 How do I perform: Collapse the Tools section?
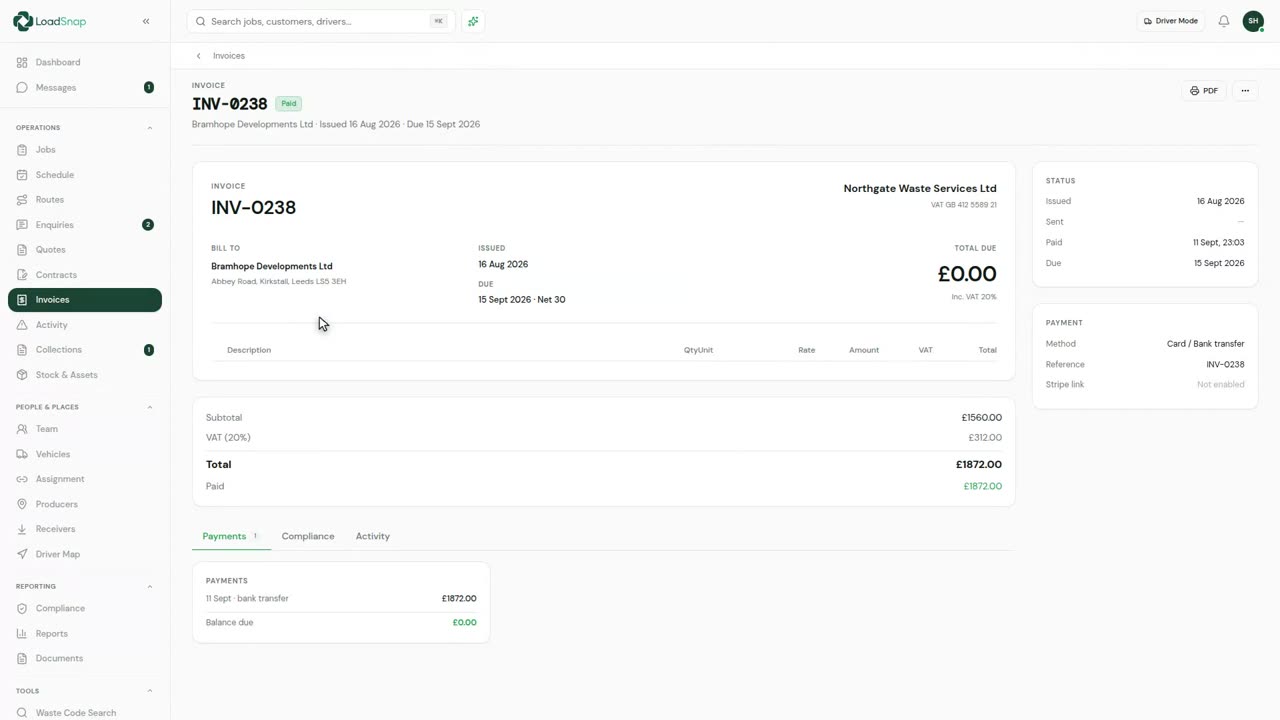150,691
